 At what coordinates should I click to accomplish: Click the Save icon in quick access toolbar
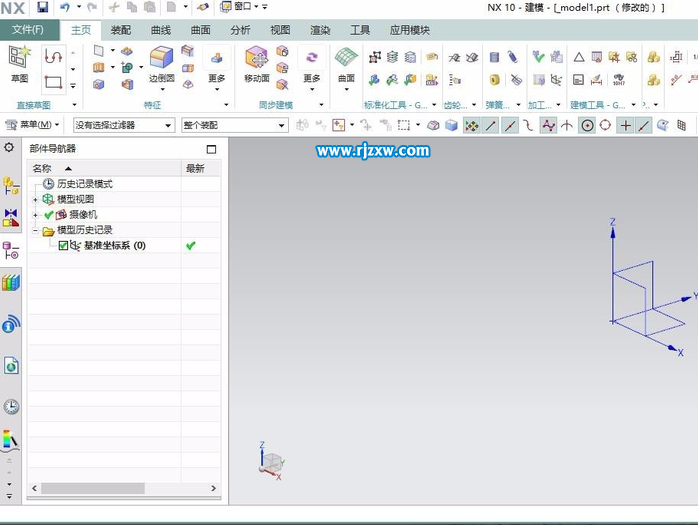pyautogui.click(x=42, y=7)
